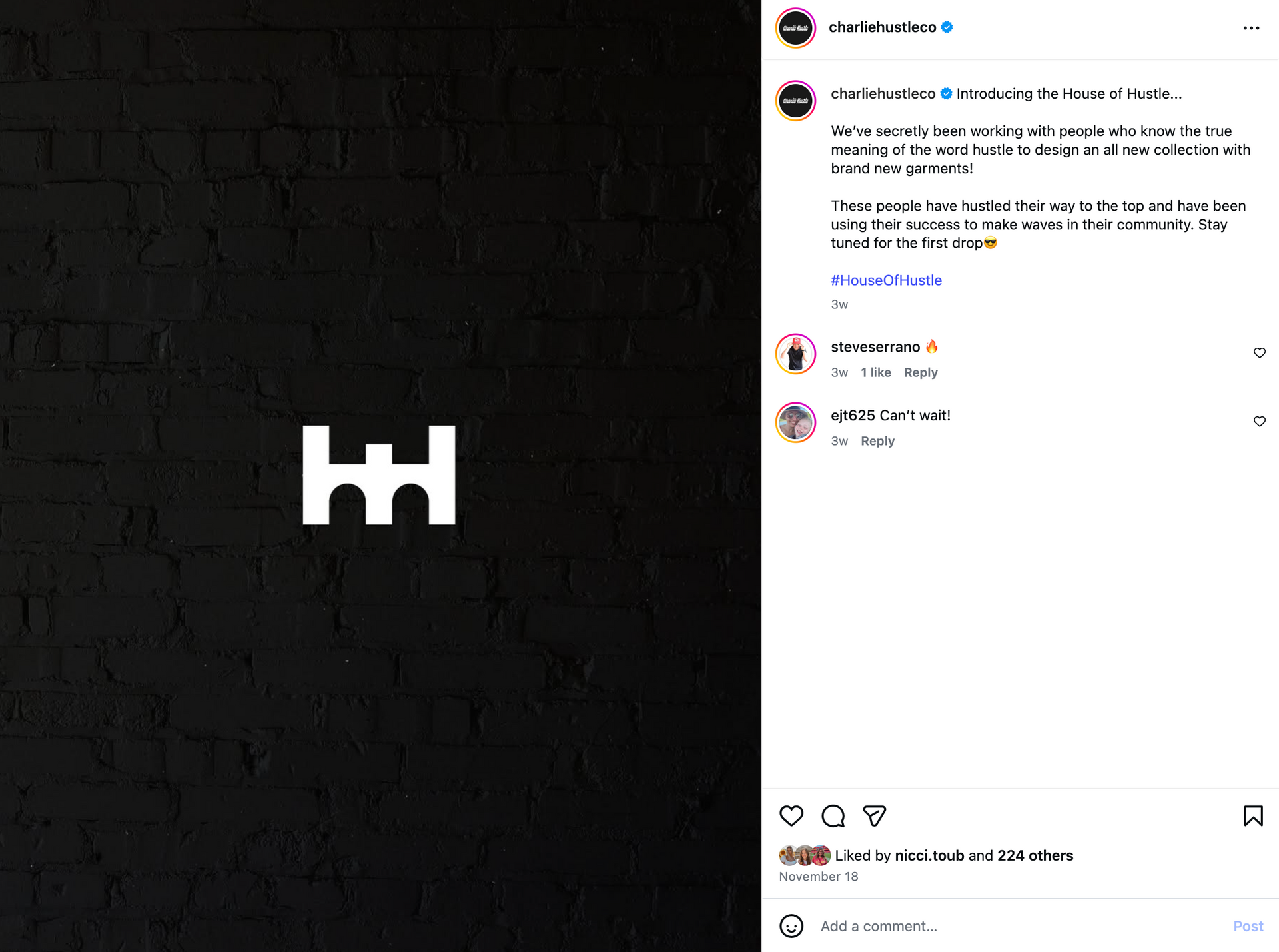Click charliehustleco avatar in post header
Image resolution: width=1279 pixels, height=952 pixels.
point(796,28)
